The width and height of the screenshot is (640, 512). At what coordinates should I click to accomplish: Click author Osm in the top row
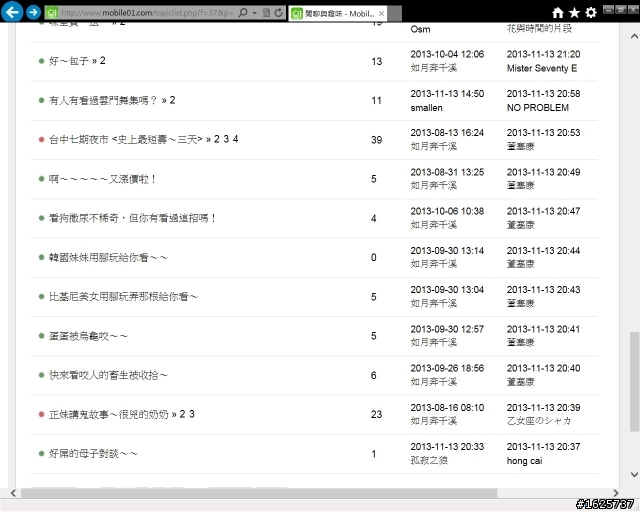tap(420, 29)
